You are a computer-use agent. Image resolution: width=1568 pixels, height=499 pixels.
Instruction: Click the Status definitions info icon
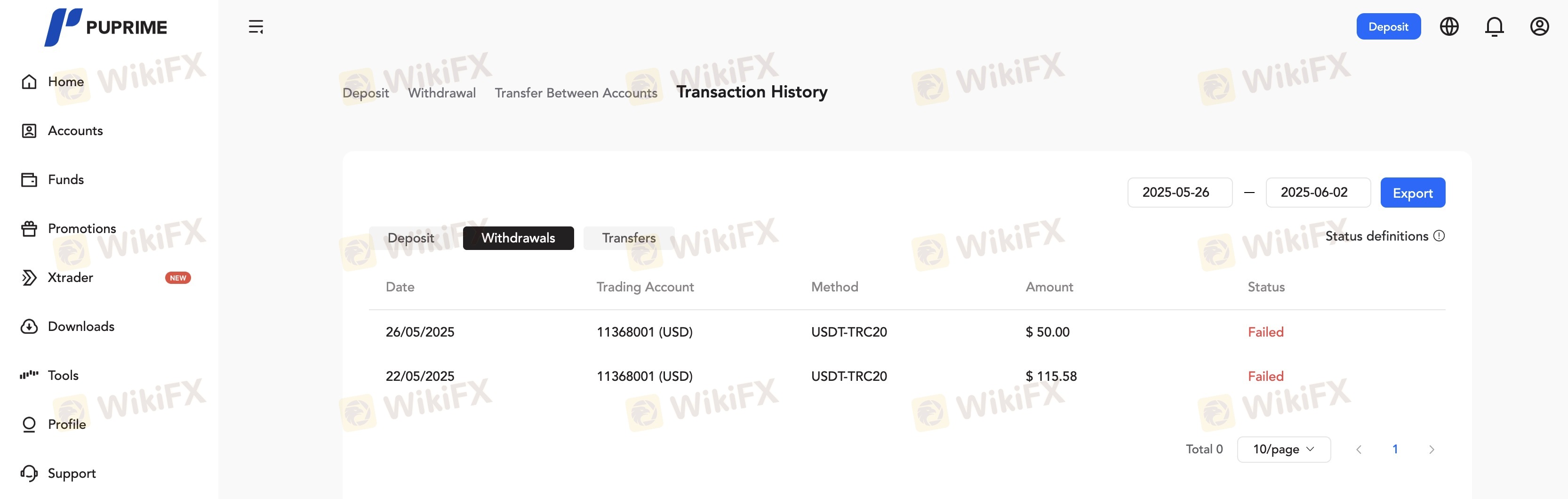coord(1439,236)
